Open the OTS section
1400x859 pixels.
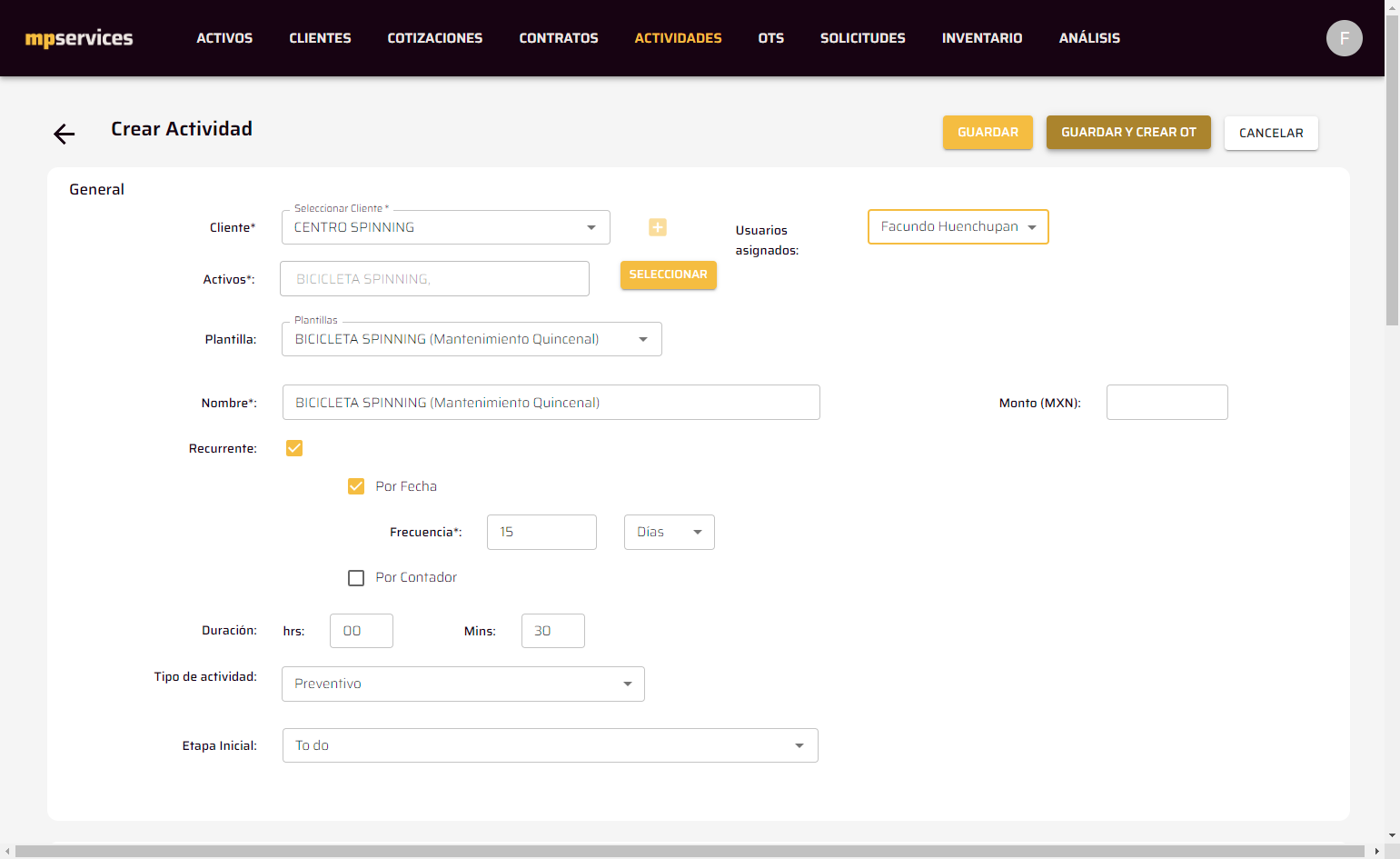click(x=771, y=38)
